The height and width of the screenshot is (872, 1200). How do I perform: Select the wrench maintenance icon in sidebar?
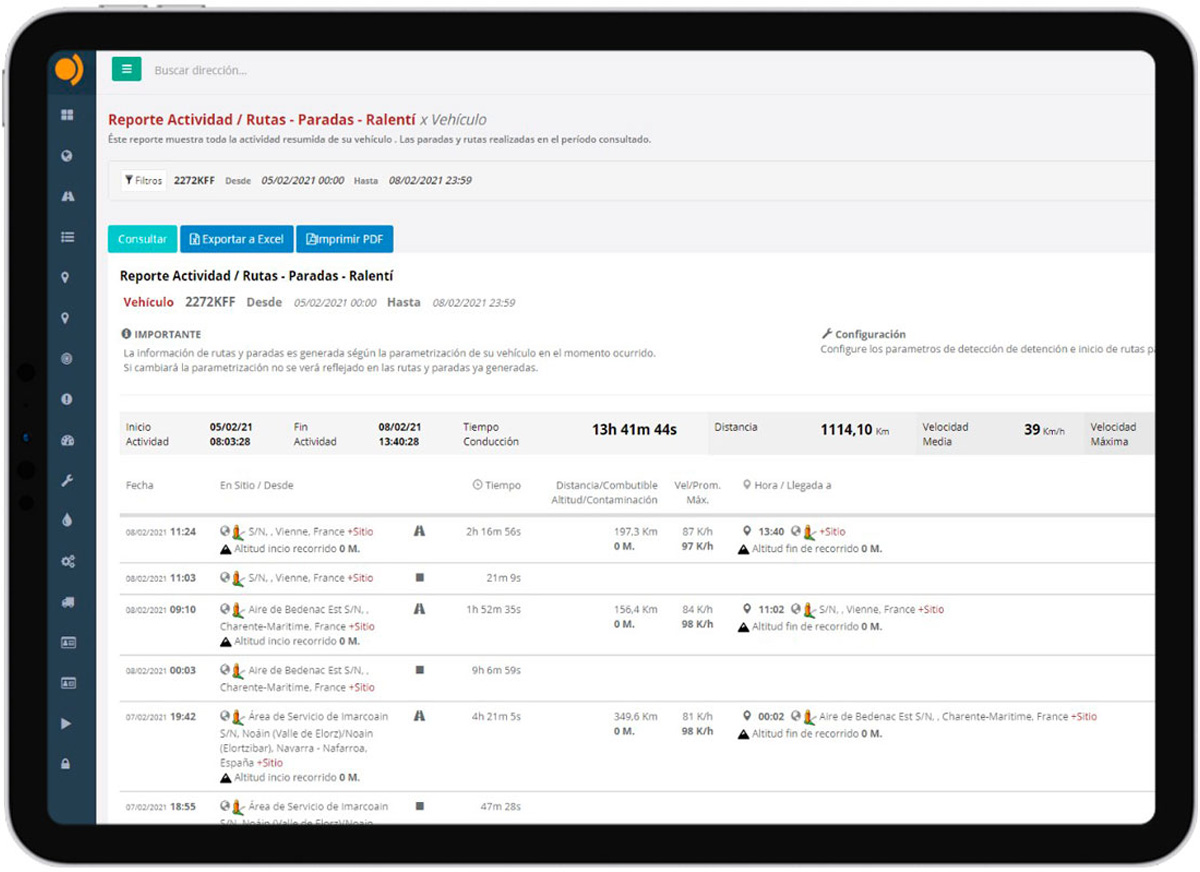click(67, 481)
